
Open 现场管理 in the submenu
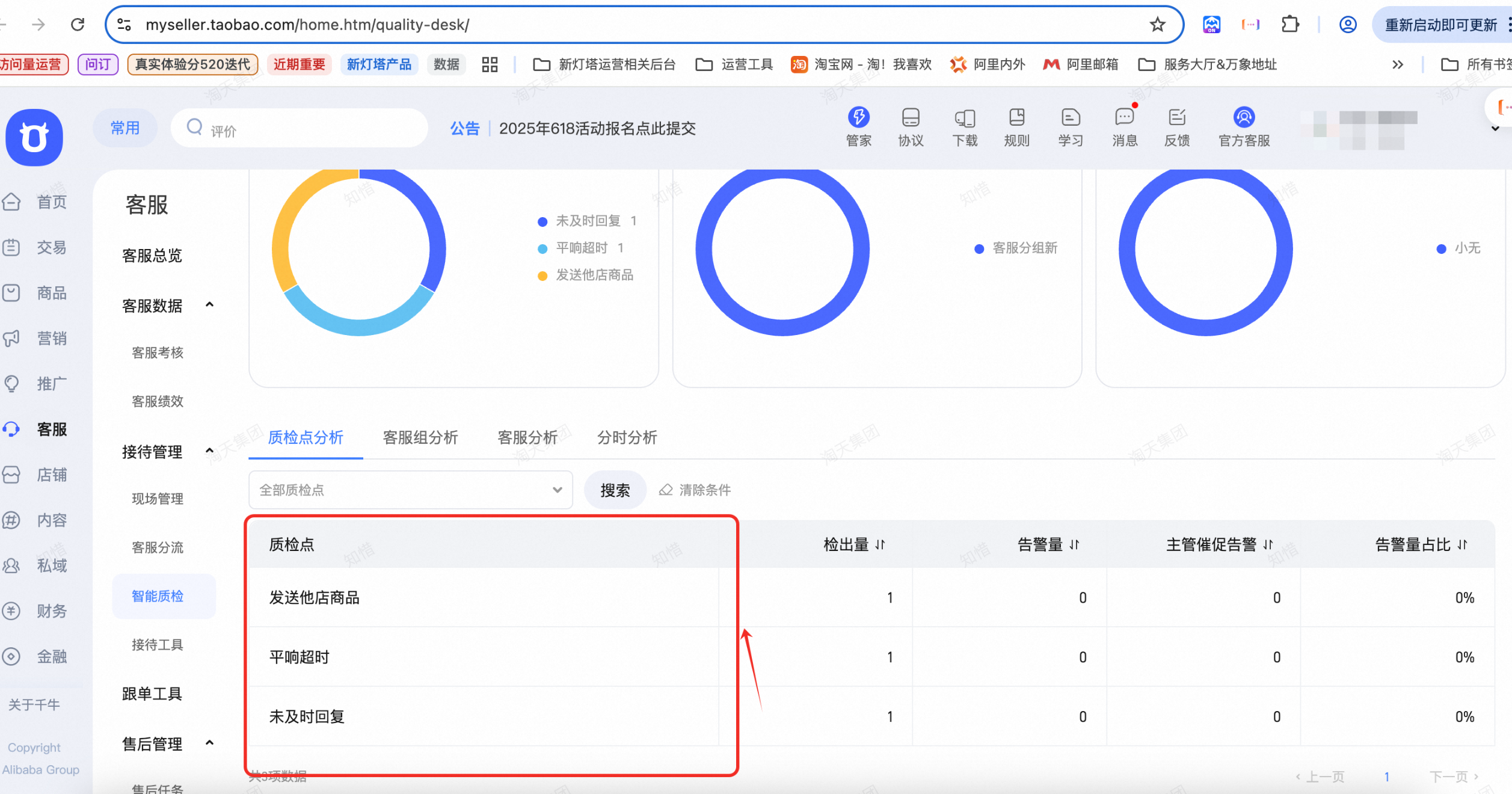(158, 499)
